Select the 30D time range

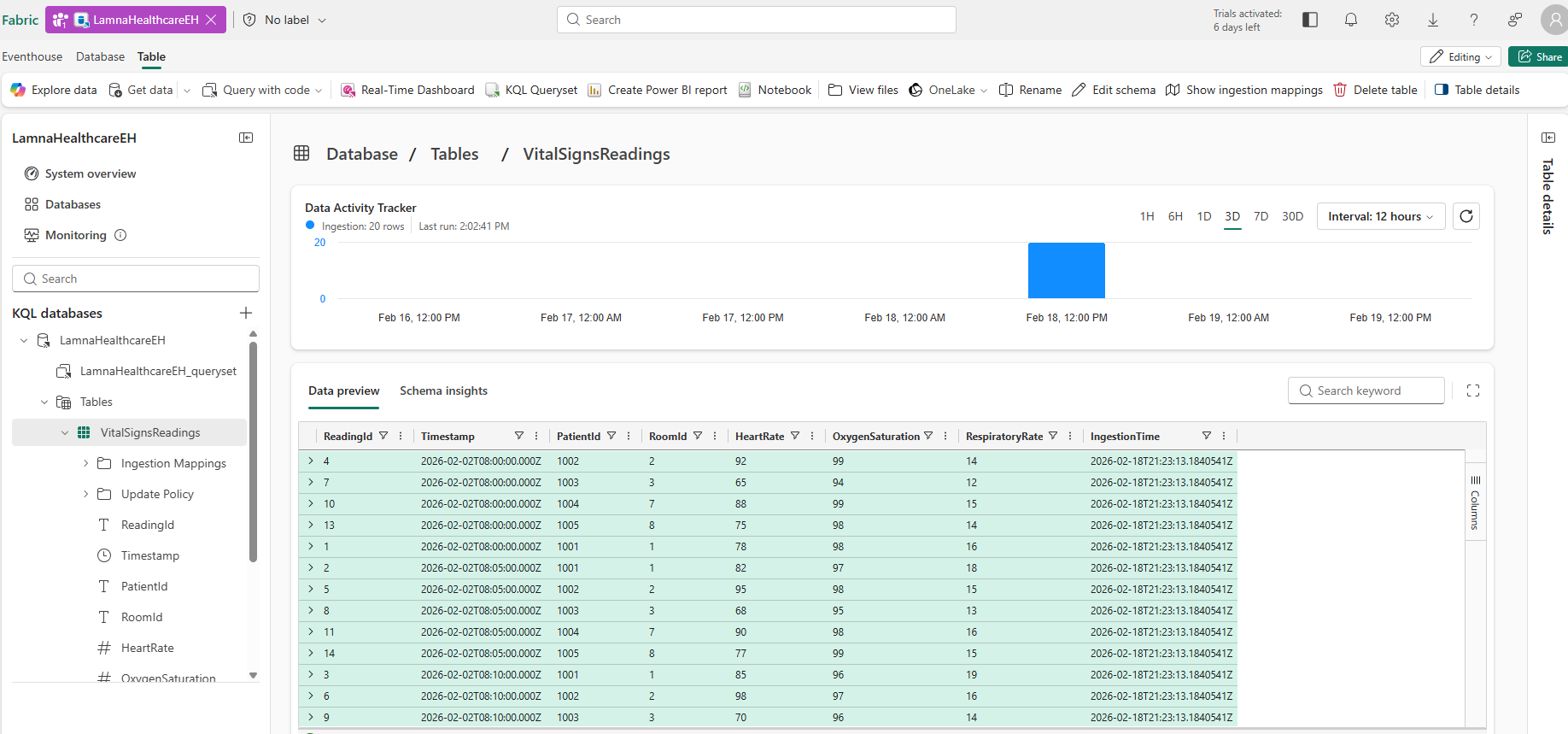[1292, 216]
